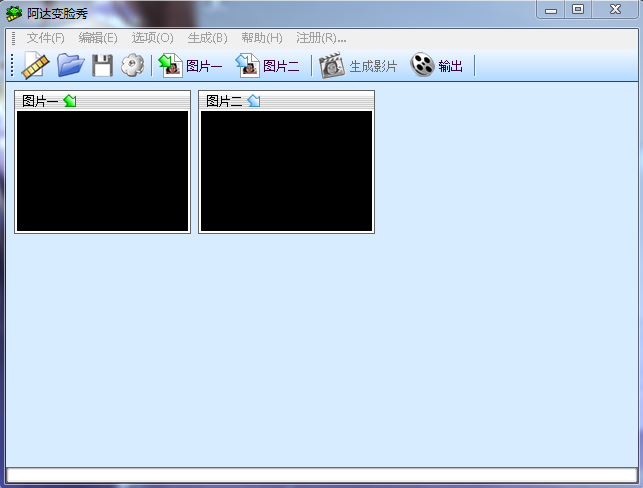Open the 生成(B) menu

(x=207, y=38)
